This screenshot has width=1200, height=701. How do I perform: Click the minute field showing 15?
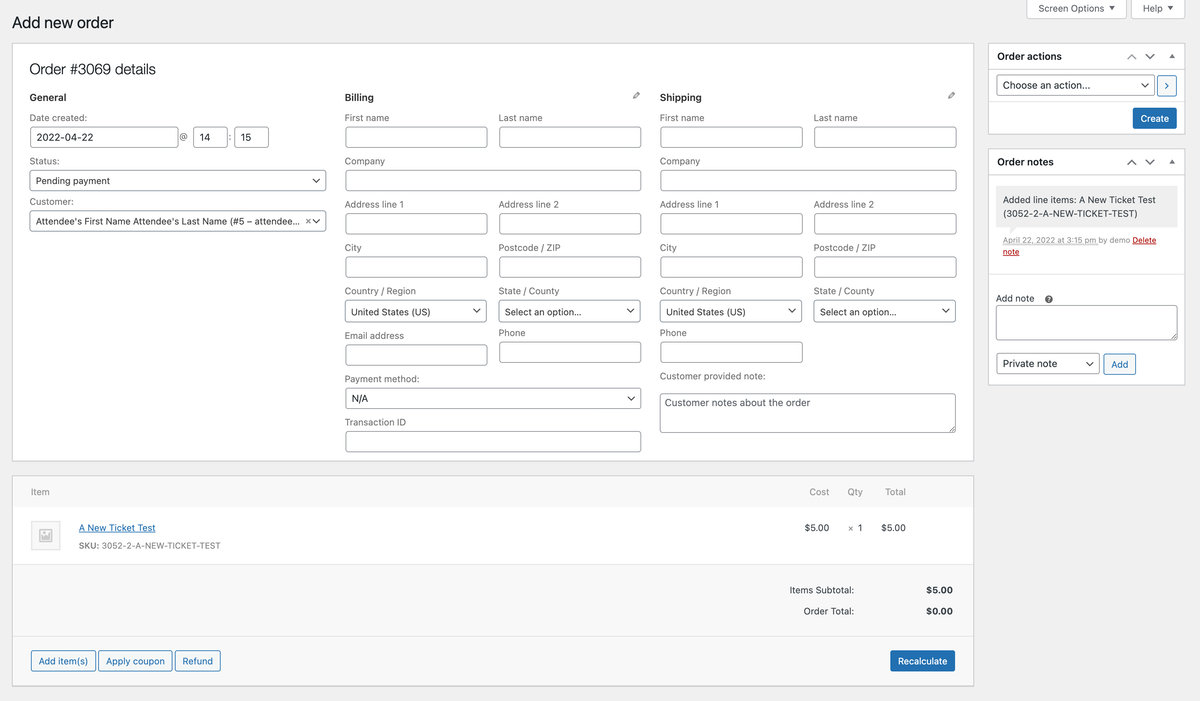coord(251,137)
